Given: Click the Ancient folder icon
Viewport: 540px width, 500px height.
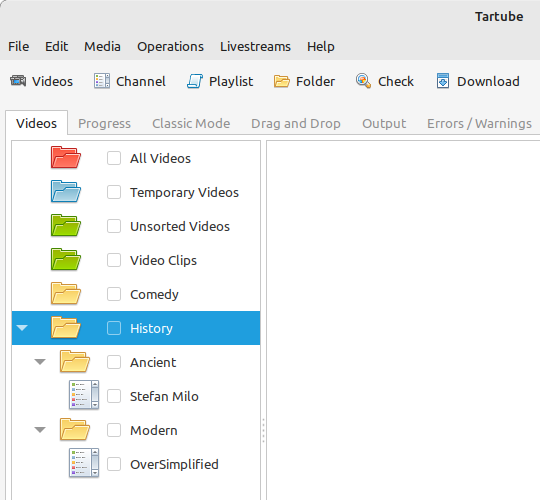Looking at the screenshot, I should [x=75, y=362].
